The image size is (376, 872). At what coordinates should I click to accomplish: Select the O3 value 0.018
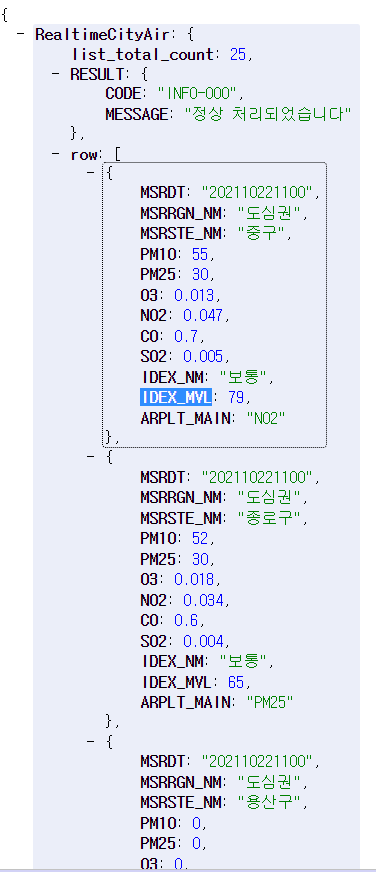(x=194, y=579)
